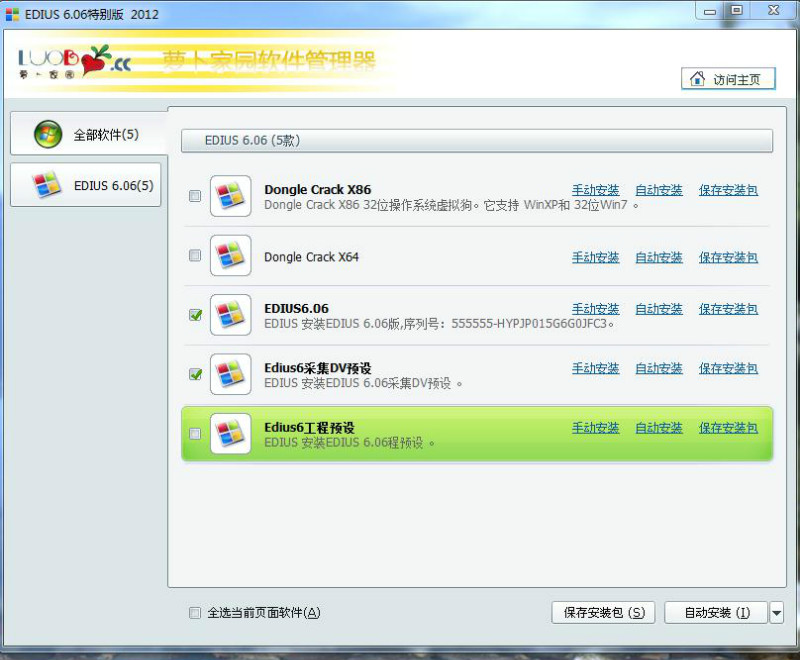Screen dimensions: 800x660
Task: Click the home icon on 访问主页 button
Action: [697, 79]
